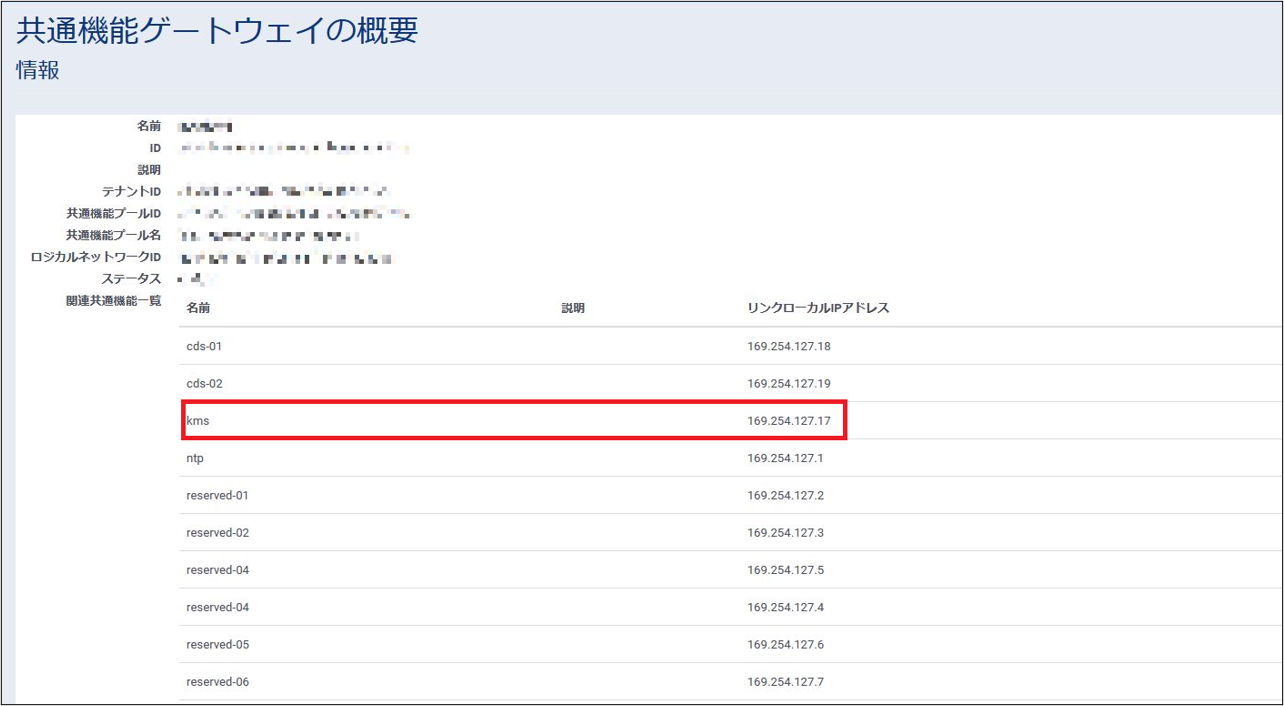Click IP address 169.254.127.7
1284x706 pixels.
[x=786, y=682]
